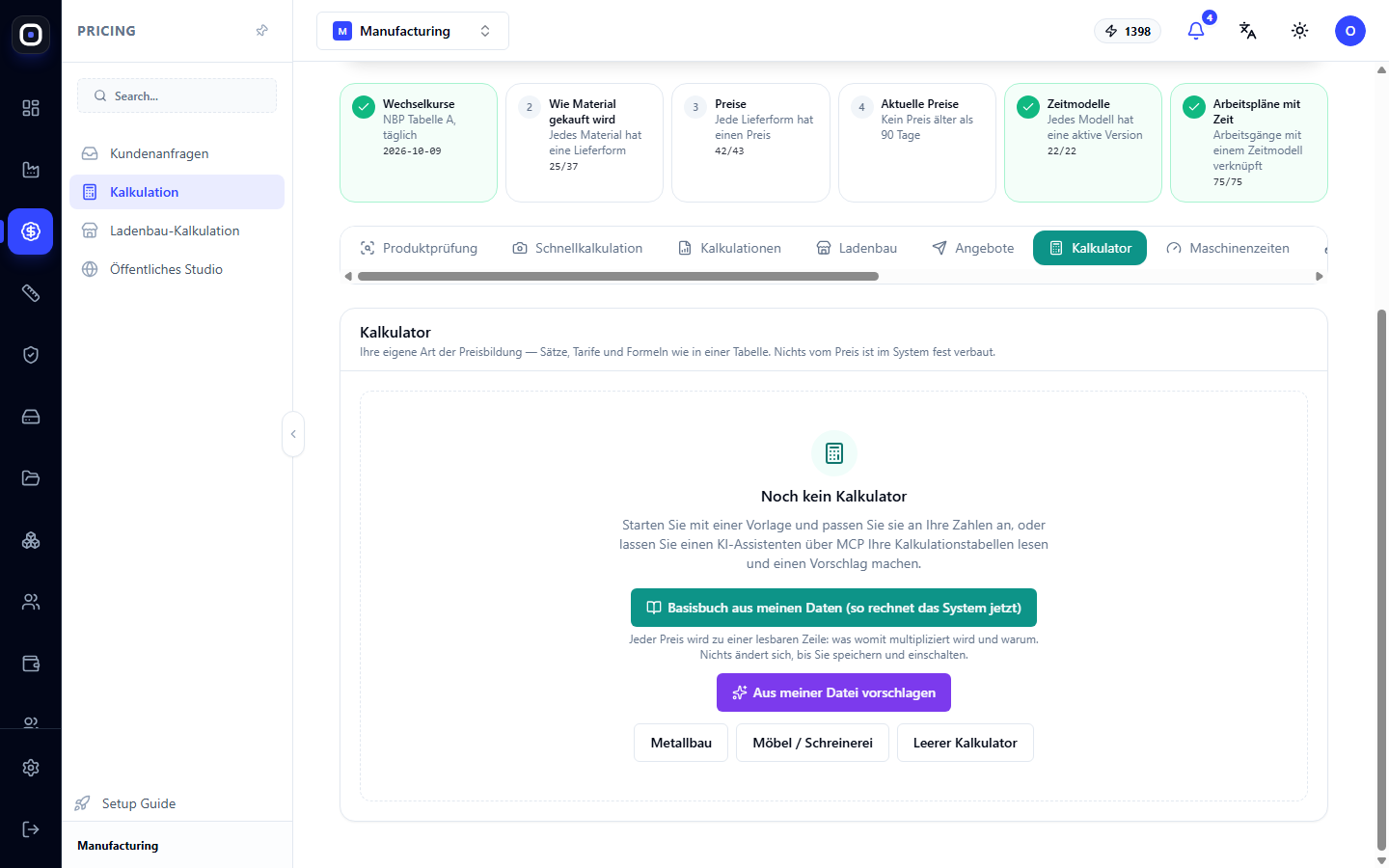This screenshot has height=868, width=1389.
Task: Click Basisbuch aus meinen Daten button
Action: click(833, 608)
